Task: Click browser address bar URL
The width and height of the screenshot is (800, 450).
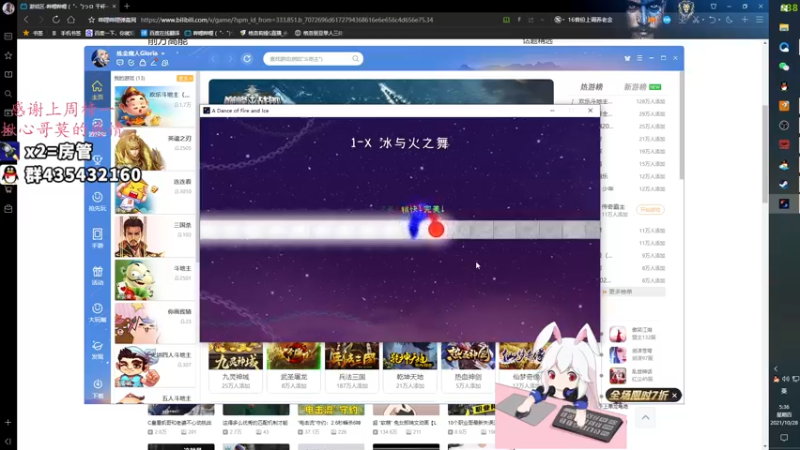Action: [287, 20]
